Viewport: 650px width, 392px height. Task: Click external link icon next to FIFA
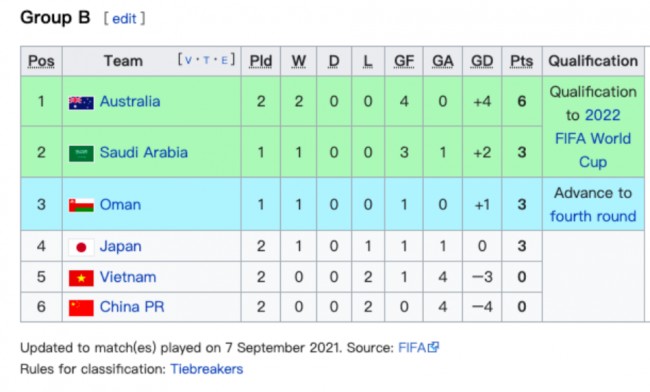point(433,347)
